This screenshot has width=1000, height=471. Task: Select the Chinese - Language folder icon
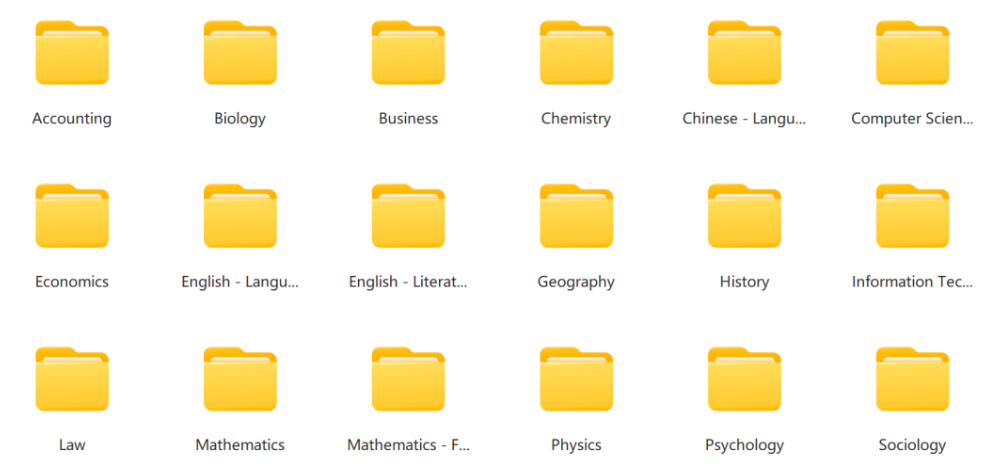coord(744,54)
